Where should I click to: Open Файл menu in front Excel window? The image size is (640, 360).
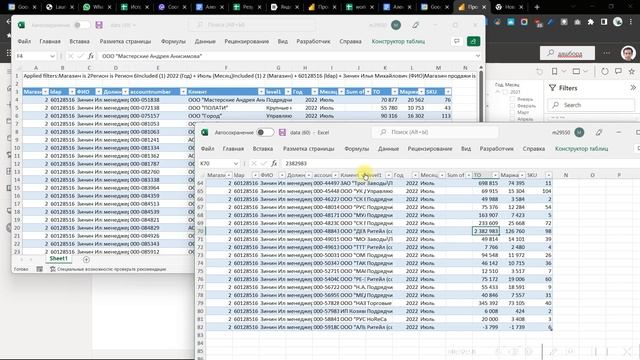pyautogui.click(x=207, y=149)
